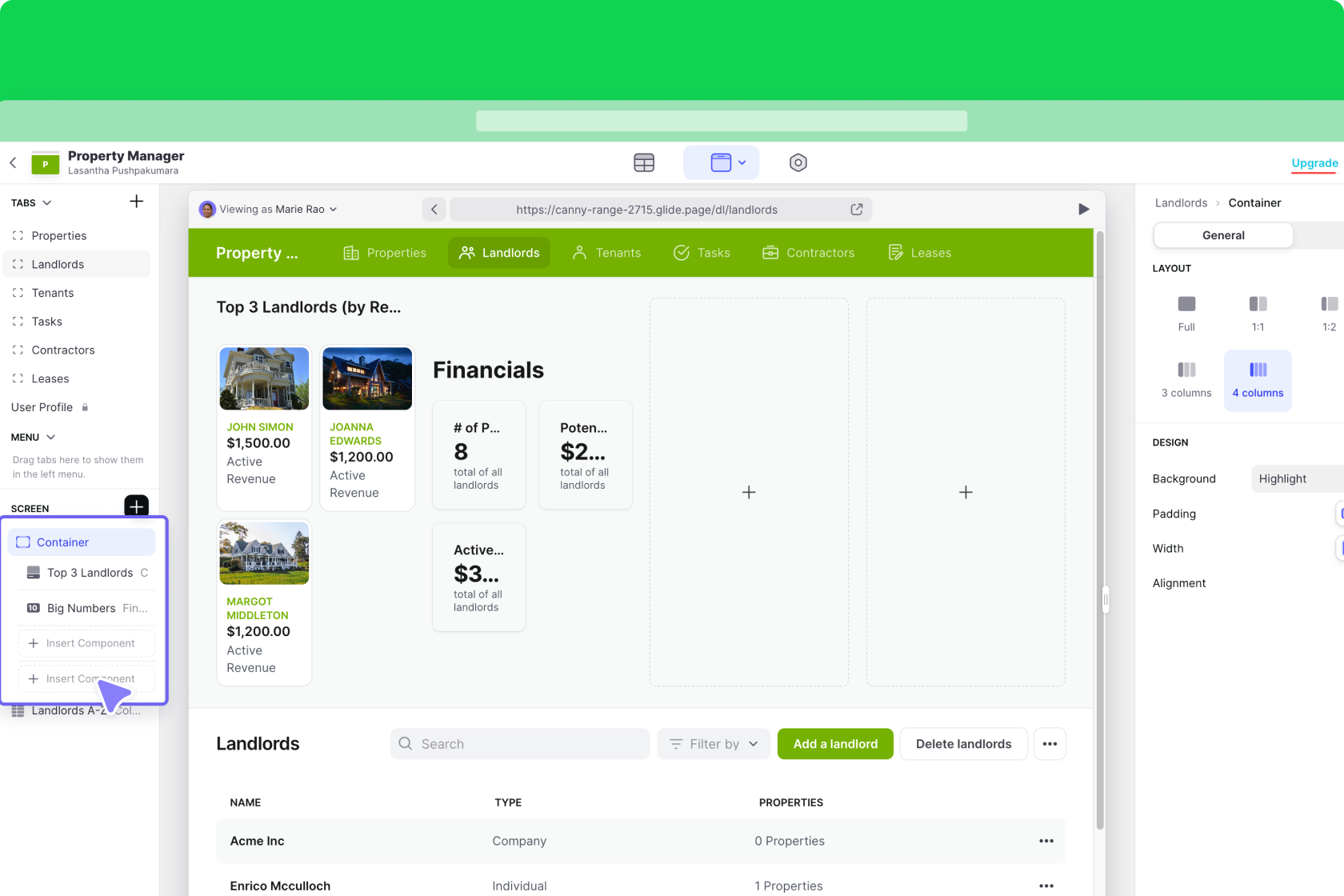
Task: Click the Upgrade link
Action: coord(1314,163)
